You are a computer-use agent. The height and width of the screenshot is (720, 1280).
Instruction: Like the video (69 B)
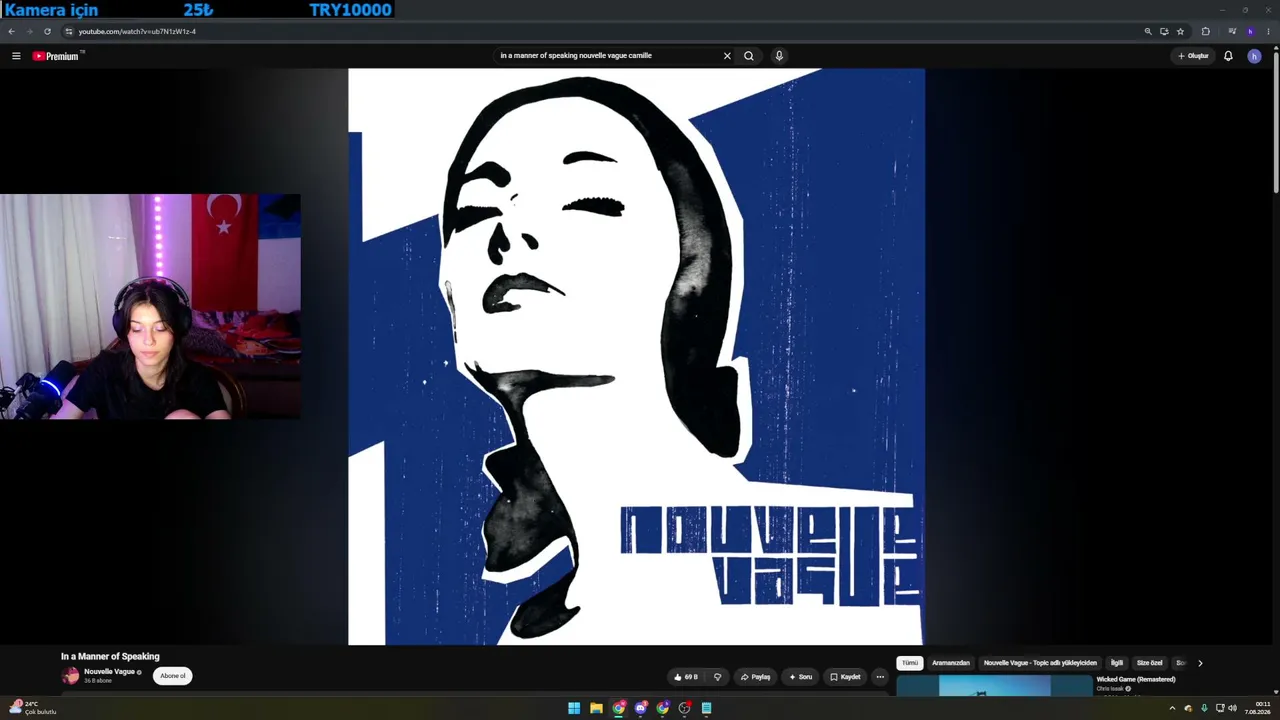coord(685,677)
